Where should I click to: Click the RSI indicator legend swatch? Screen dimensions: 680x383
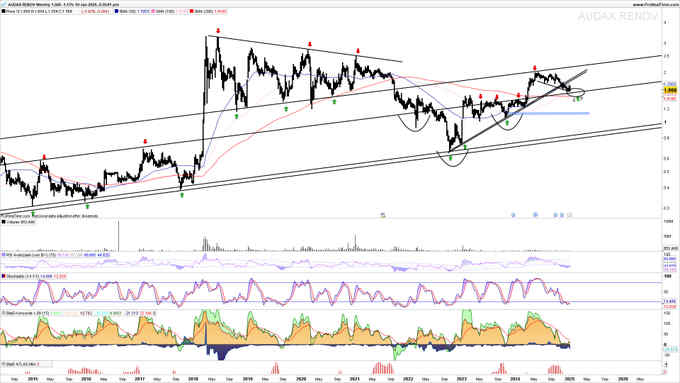click(3, 255)
